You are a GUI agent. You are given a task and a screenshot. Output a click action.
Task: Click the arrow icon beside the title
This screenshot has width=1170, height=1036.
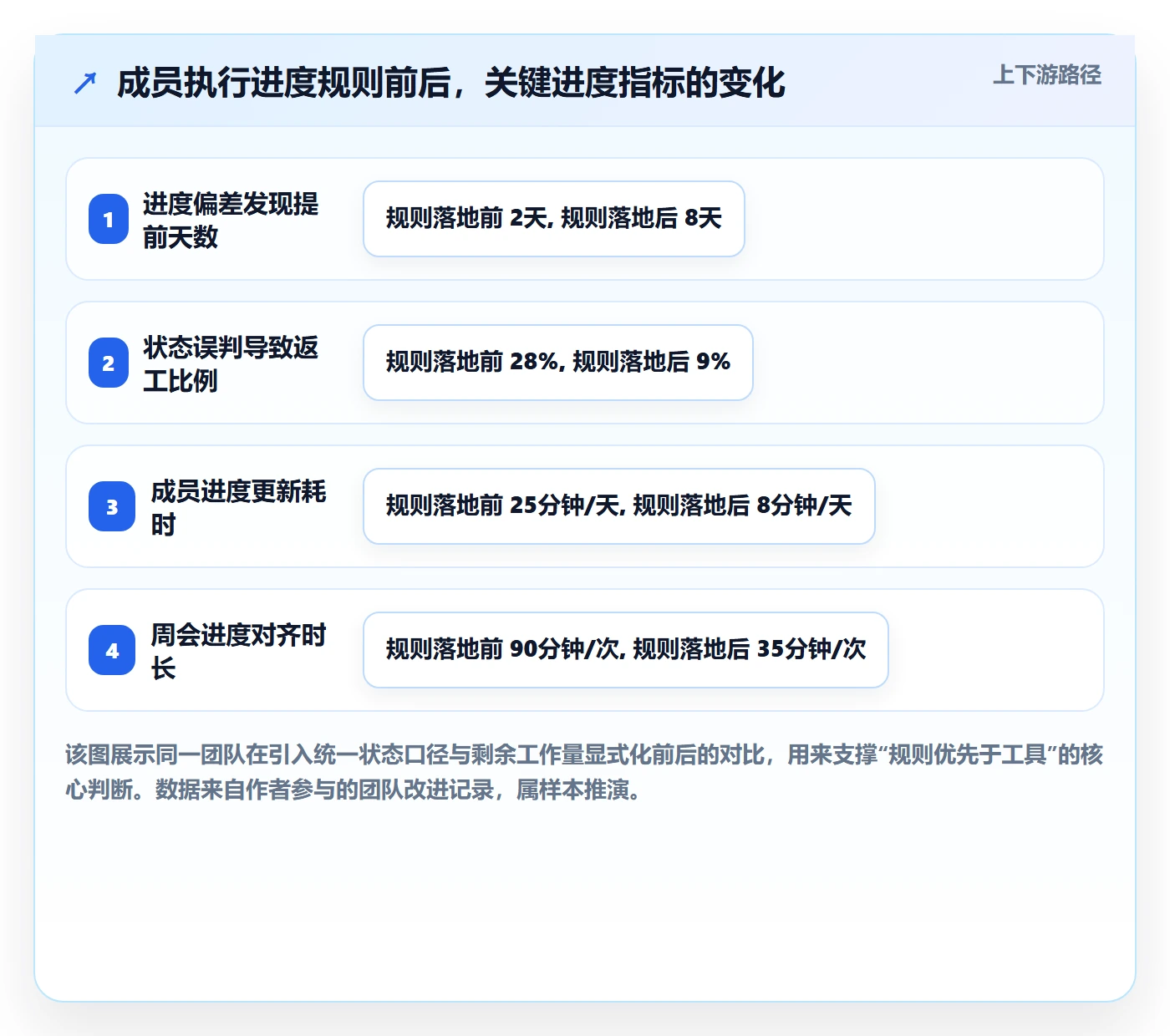click(85, 83)
